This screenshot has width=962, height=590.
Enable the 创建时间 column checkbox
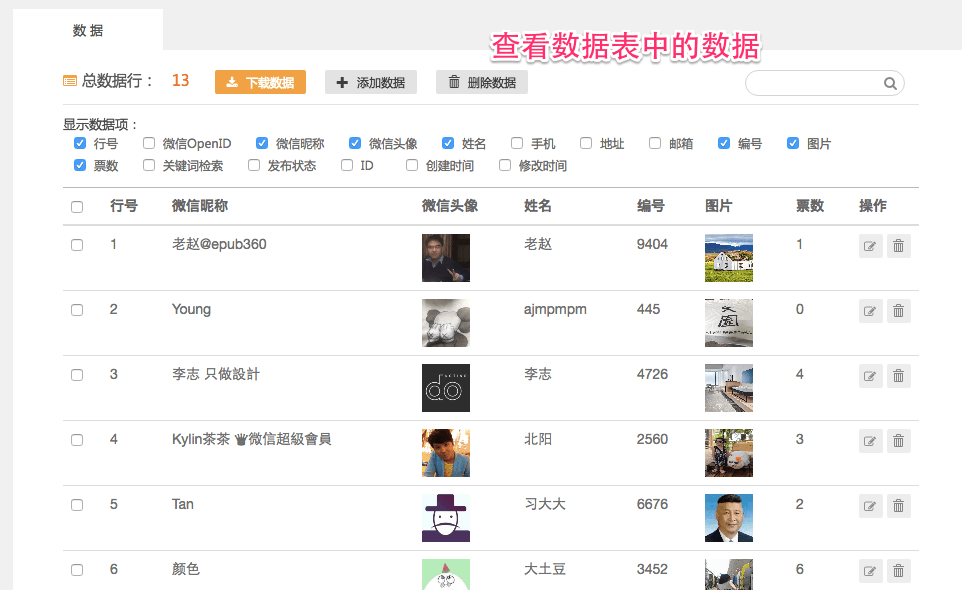pyautogui.click(x=412, y=166)
